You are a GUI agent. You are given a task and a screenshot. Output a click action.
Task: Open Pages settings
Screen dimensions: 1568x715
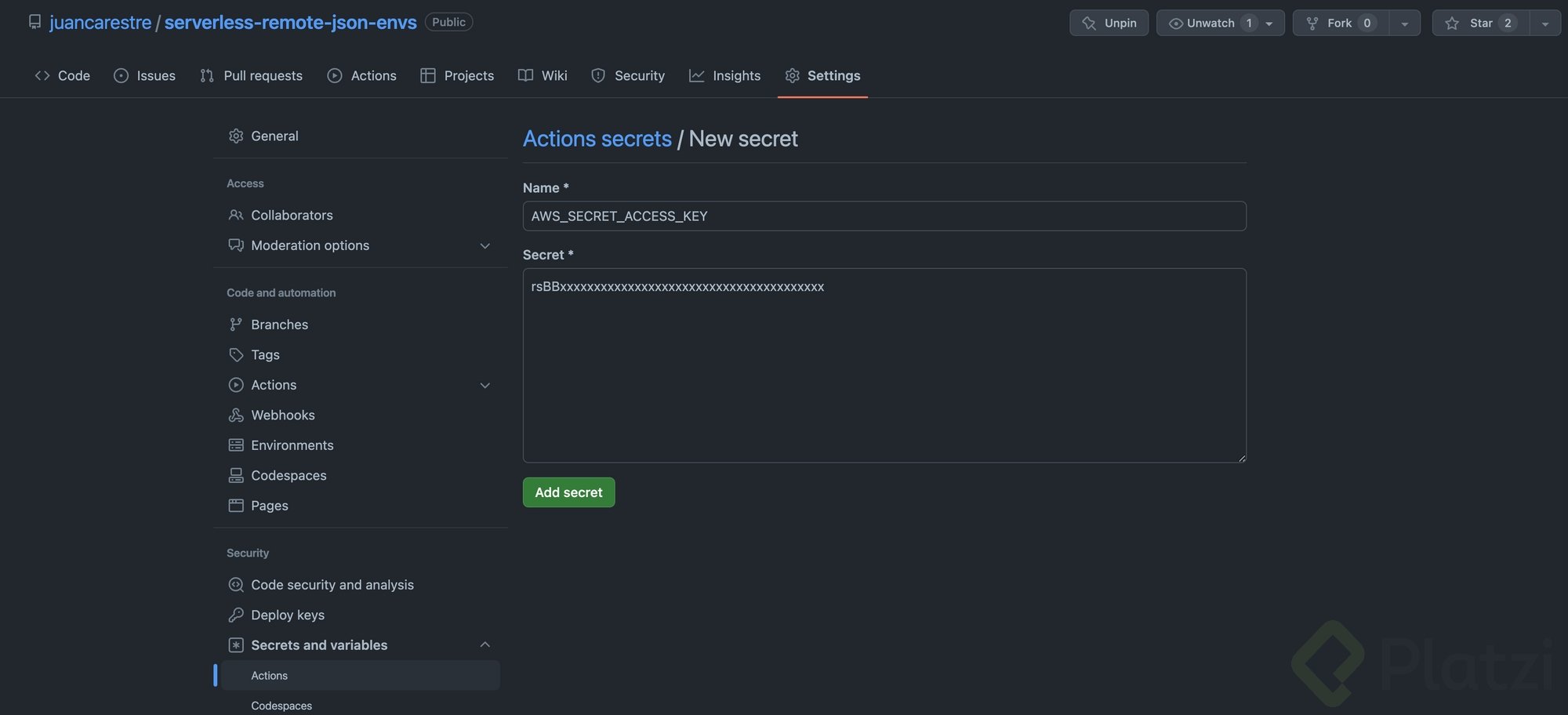coord(361,506)
